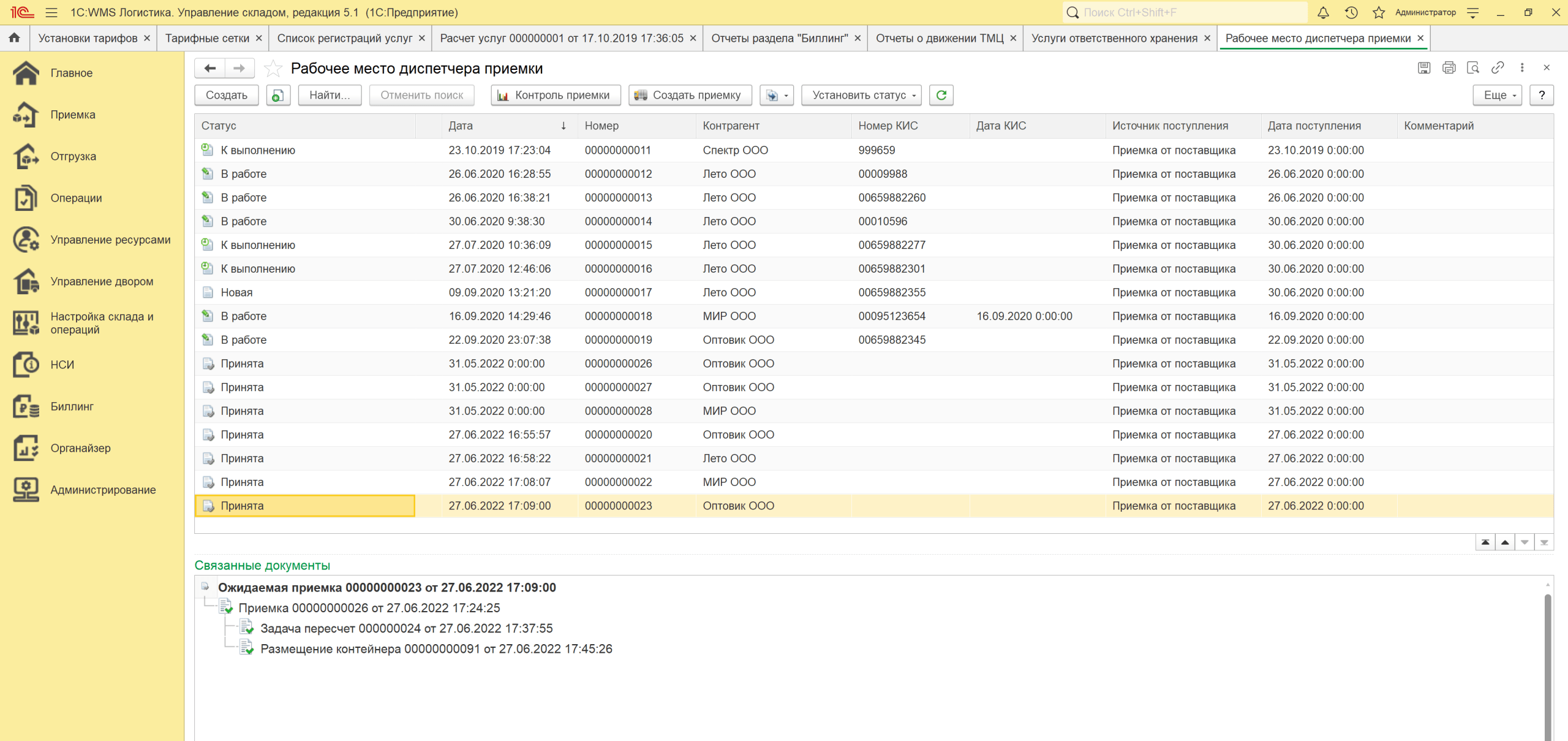Open notifications bell icon
The height and width of the screenshot is (741, 1568).
coord(1323,12)
